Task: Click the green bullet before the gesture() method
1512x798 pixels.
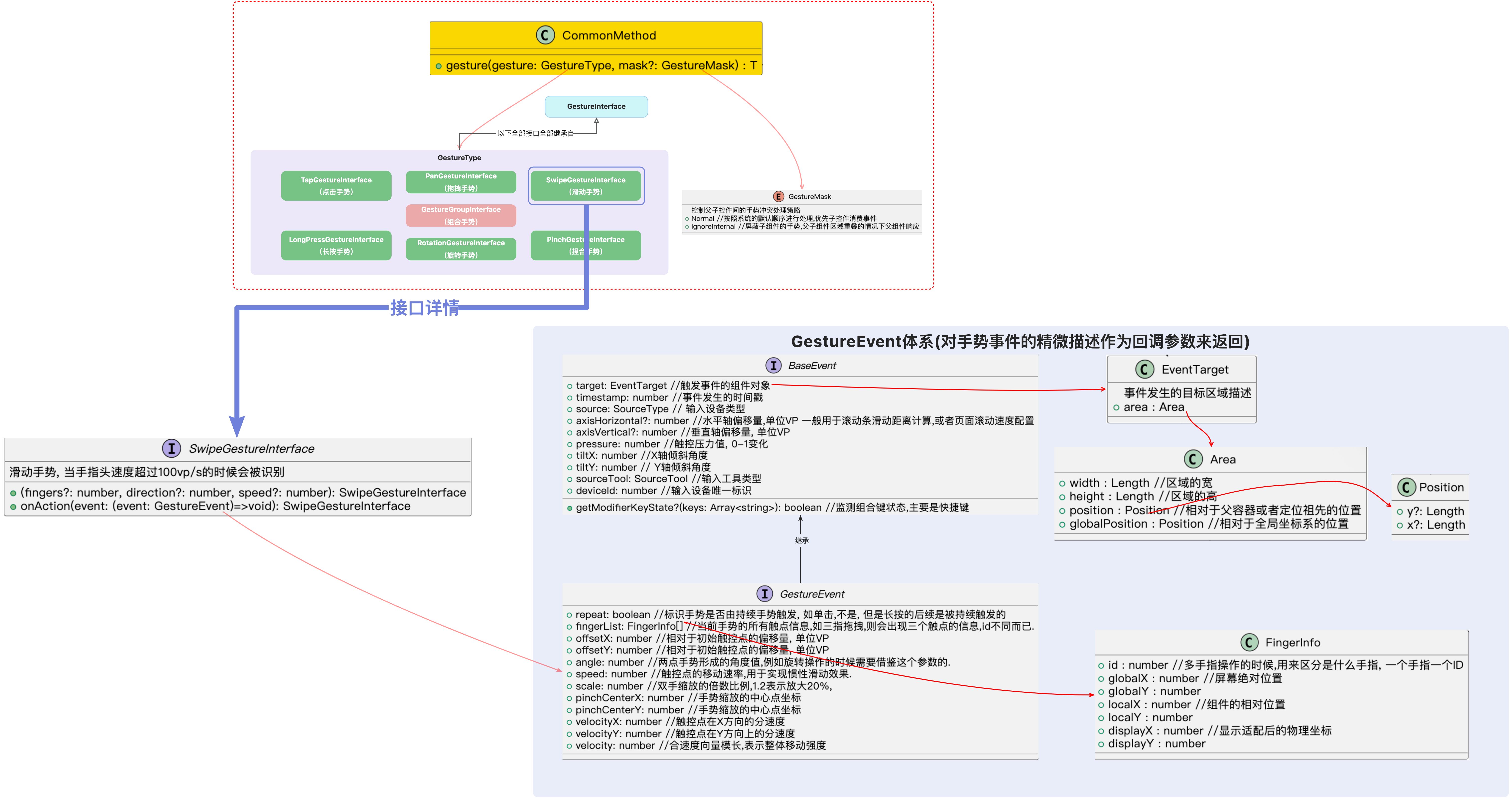Action: 439,66
